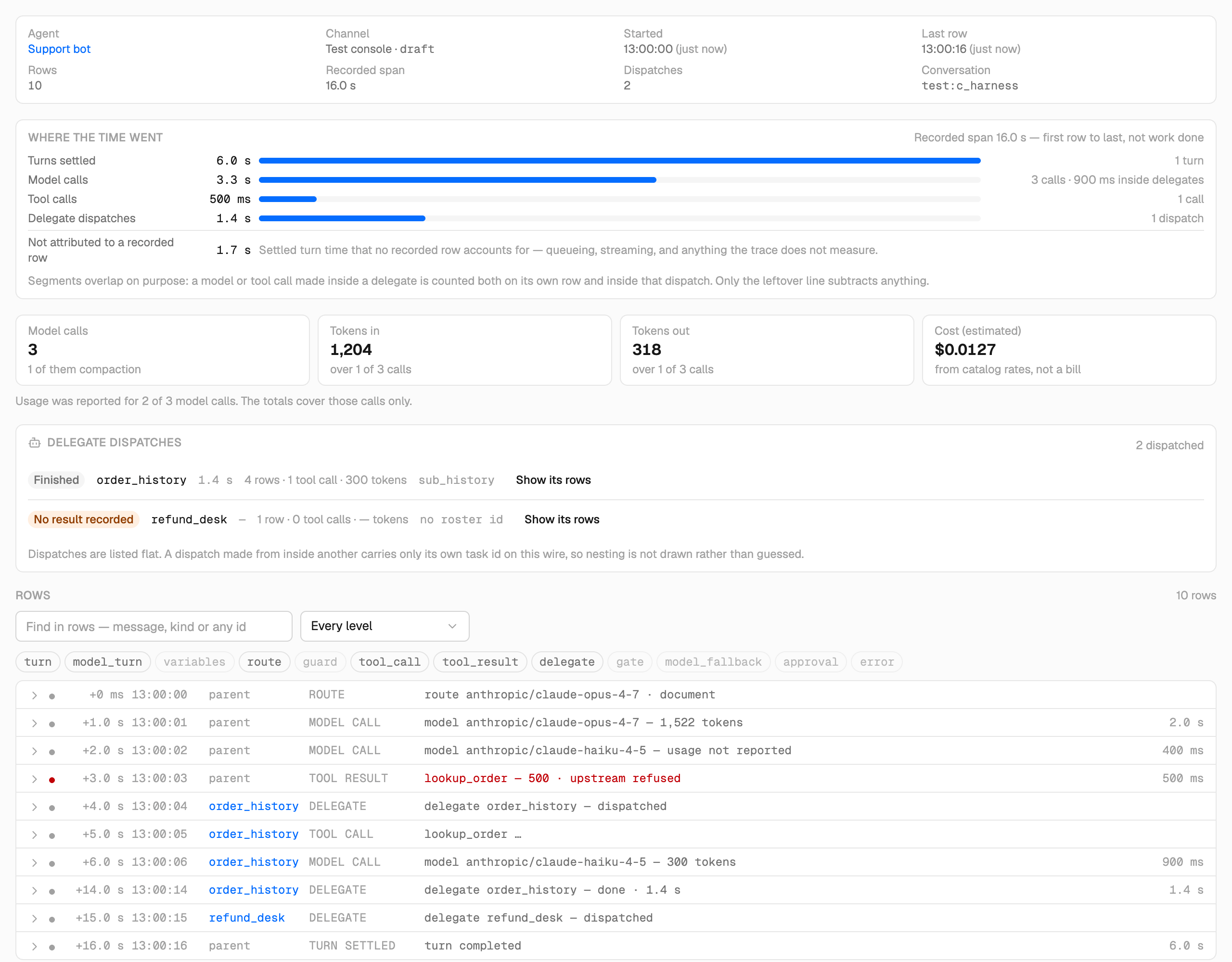Toggle the variables filter chip
This screenshot has width=1232, height=962.
pyautogui.click(x=194, y=662)
